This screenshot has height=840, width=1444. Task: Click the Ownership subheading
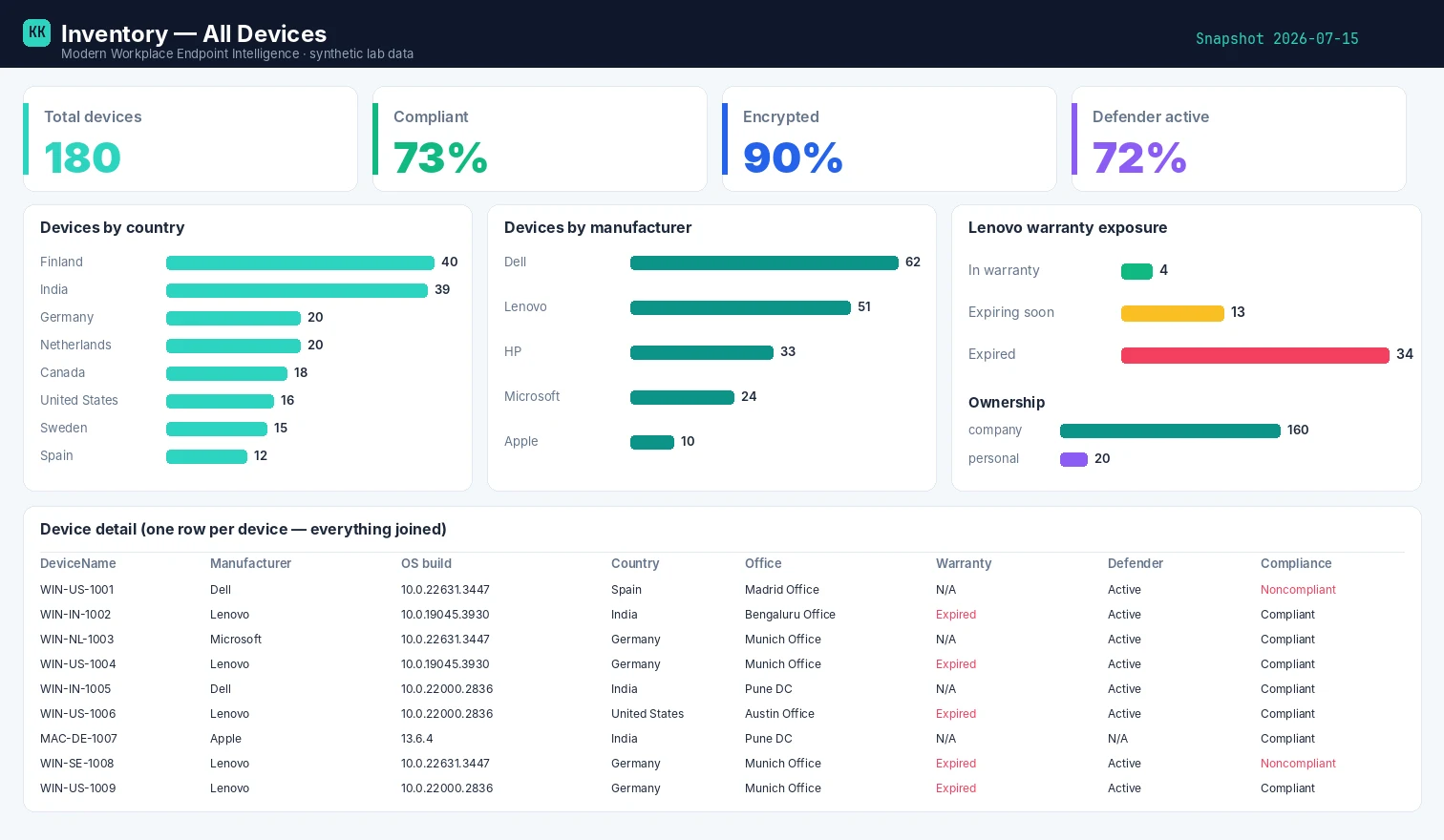tap(1007, 403)
